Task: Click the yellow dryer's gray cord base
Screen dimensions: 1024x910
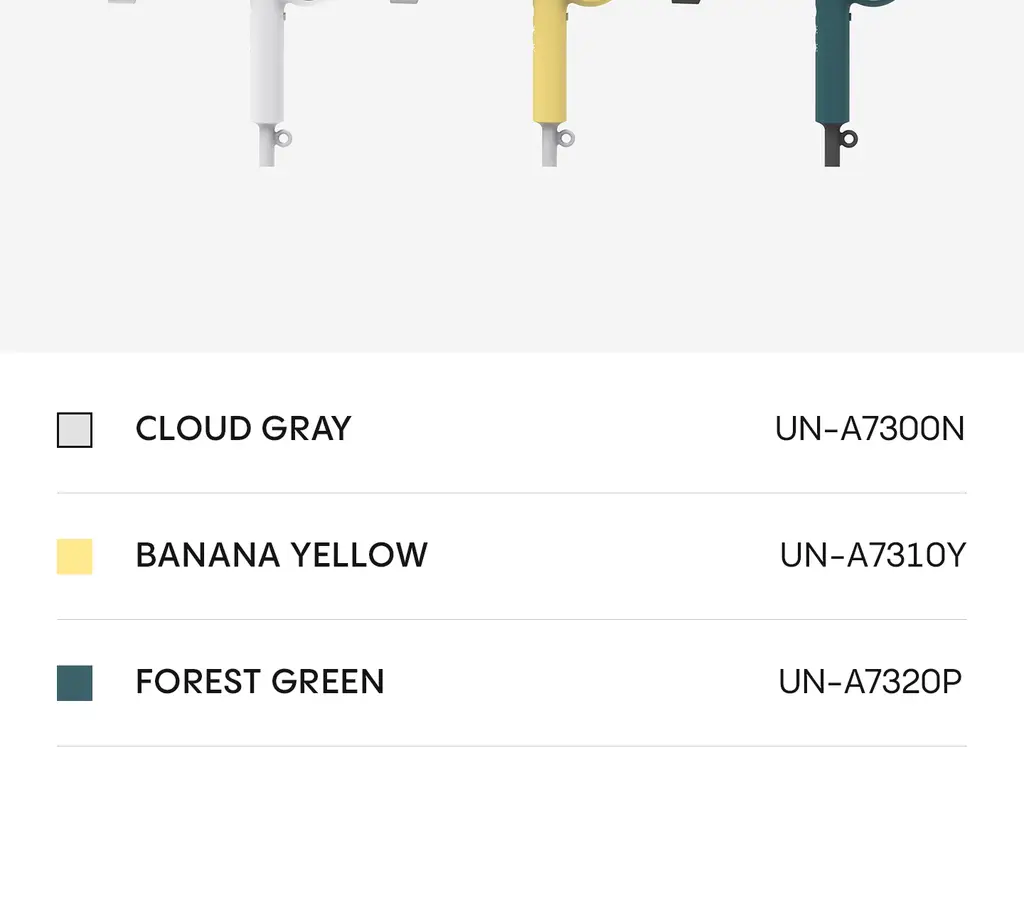Action: (549, 145)
